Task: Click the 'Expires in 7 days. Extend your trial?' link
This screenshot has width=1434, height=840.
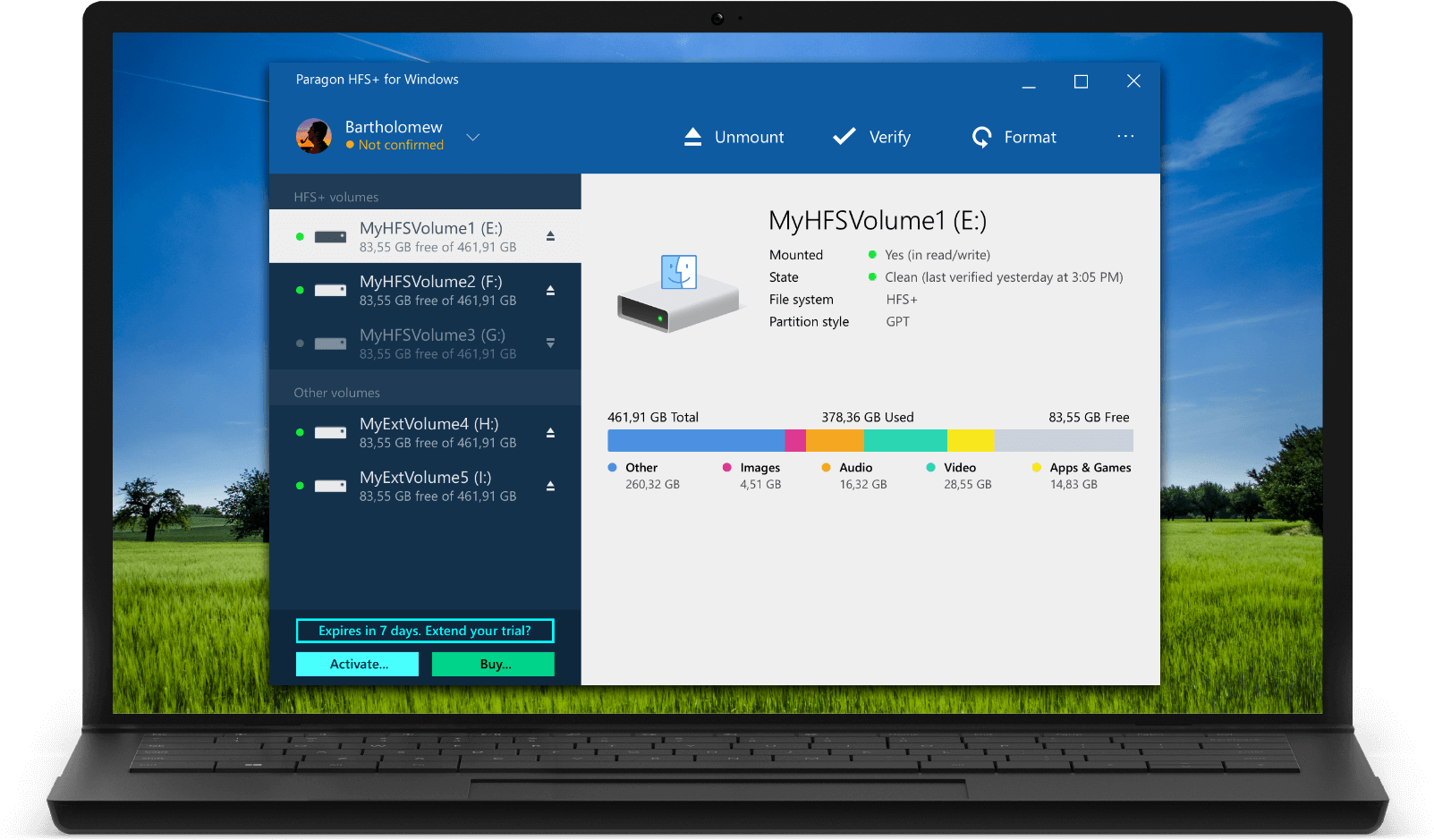Action: [x=425, y=631]
